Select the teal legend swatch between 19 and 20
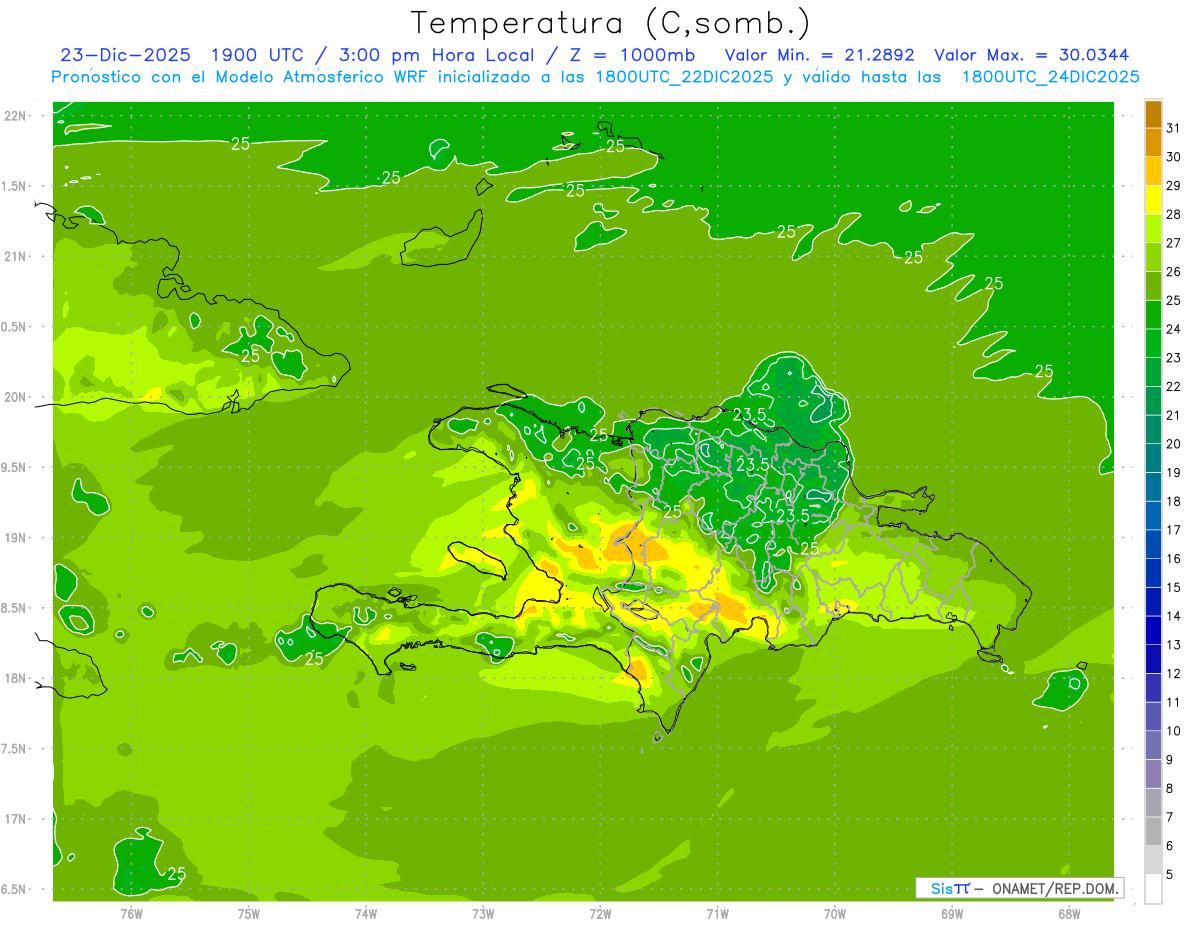Screen dimensions: 1200x927 point(1153,458)
